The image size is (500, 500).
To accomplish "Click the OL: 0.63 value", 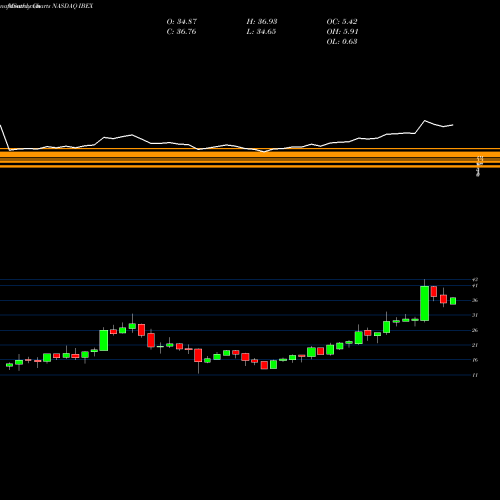I will [x=342, y=42].
